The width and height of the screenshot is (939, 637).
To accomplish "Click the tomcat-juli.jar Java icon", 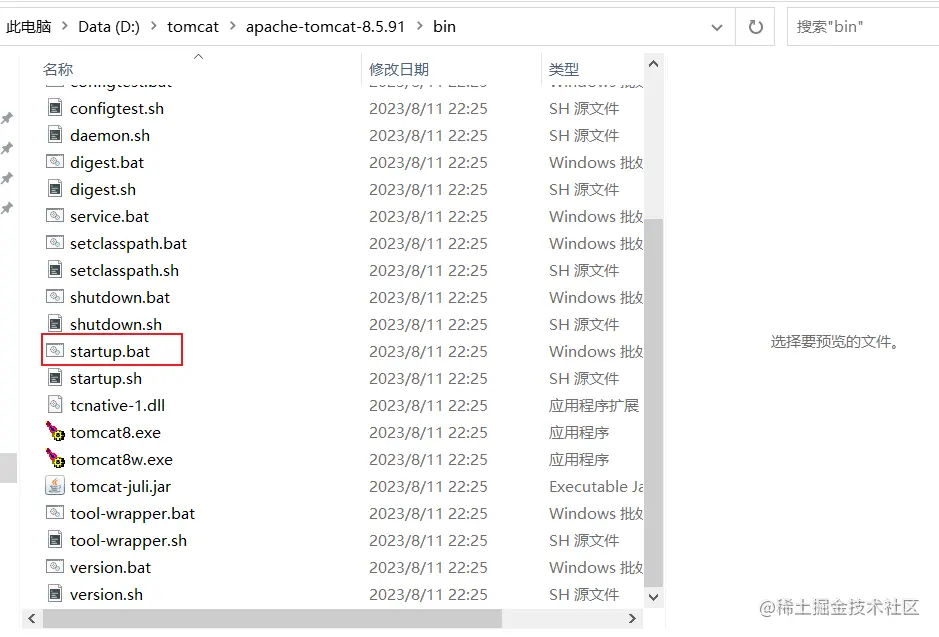I will coord(55,486).
